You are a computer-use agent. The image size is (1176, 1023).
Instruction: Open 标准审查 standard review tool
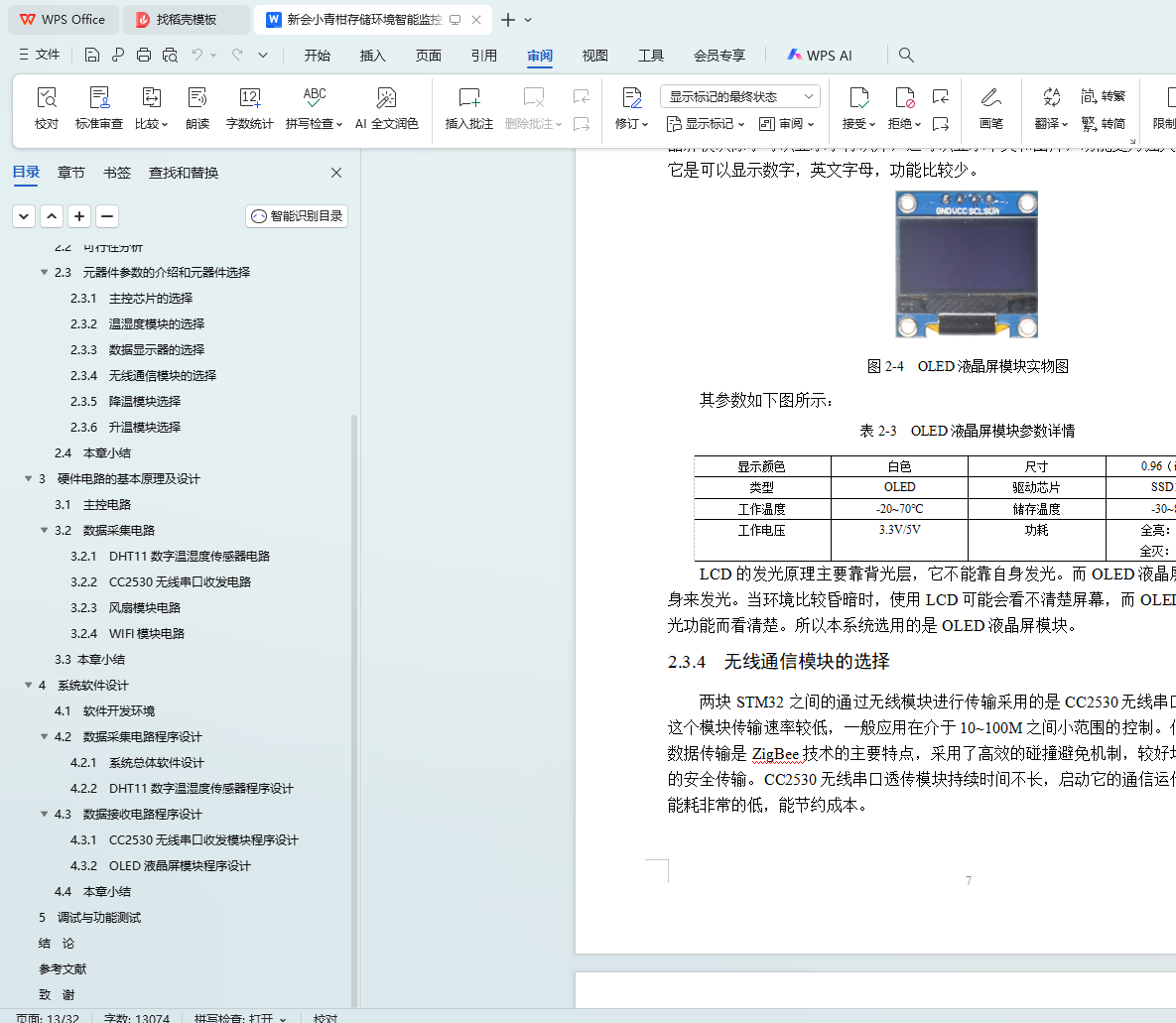tap(99, 108)
